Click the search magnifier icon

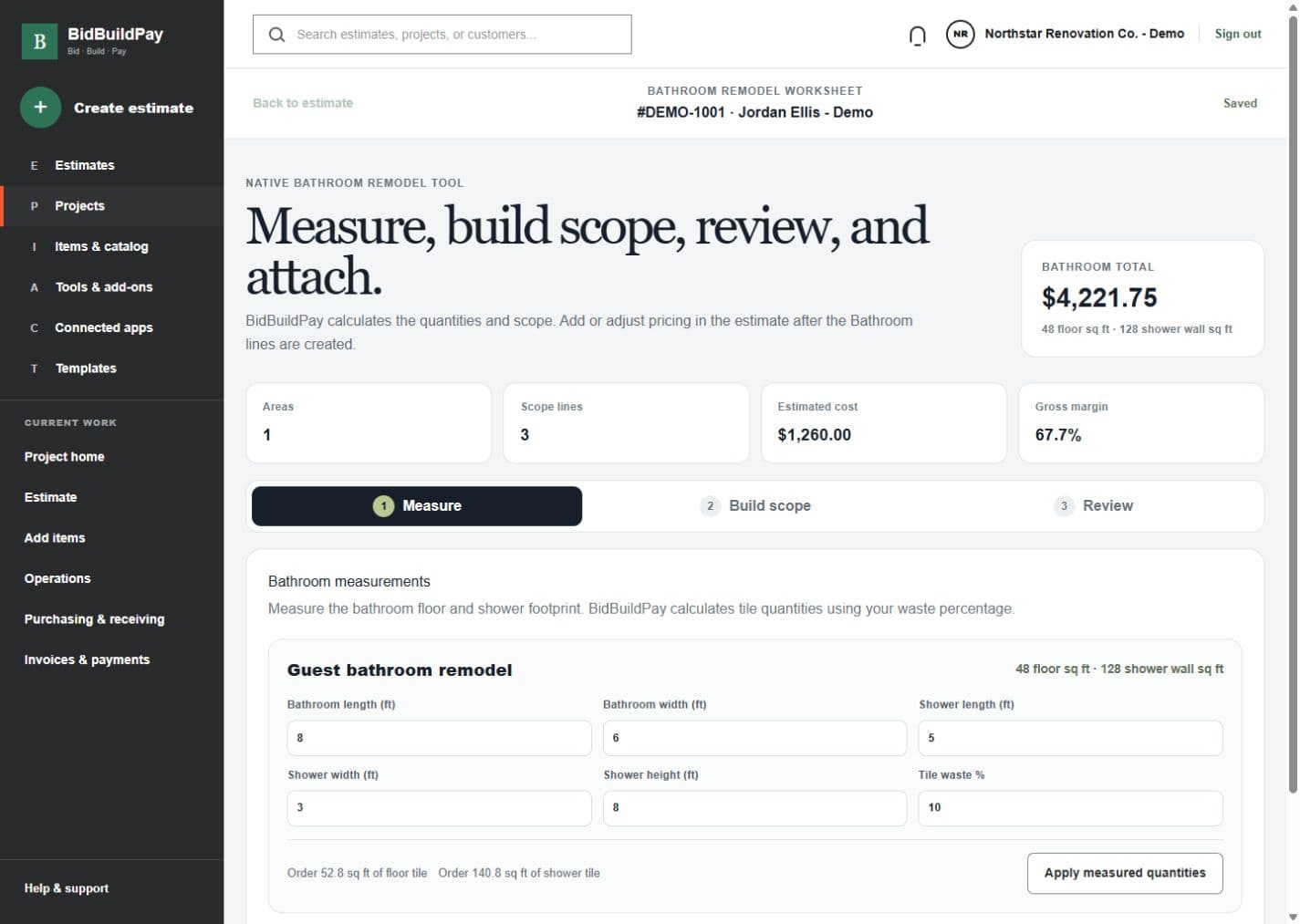(x=276, y=35)
